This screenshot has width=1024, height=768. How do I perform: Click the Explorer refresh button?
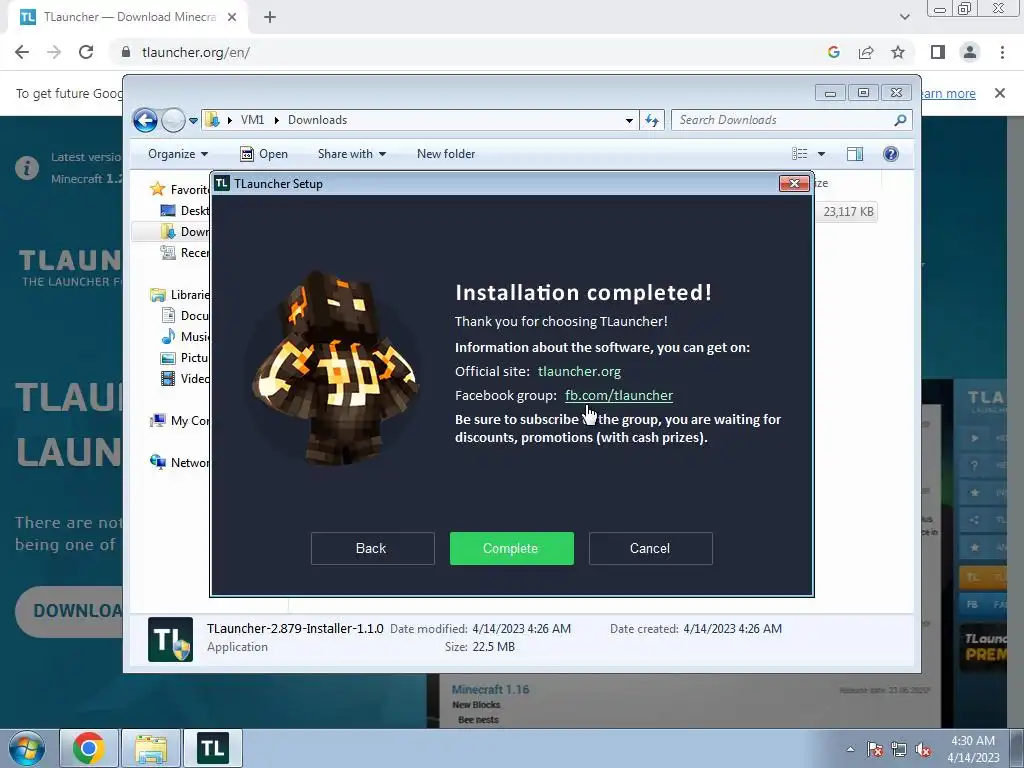click(x=652, y=120)
